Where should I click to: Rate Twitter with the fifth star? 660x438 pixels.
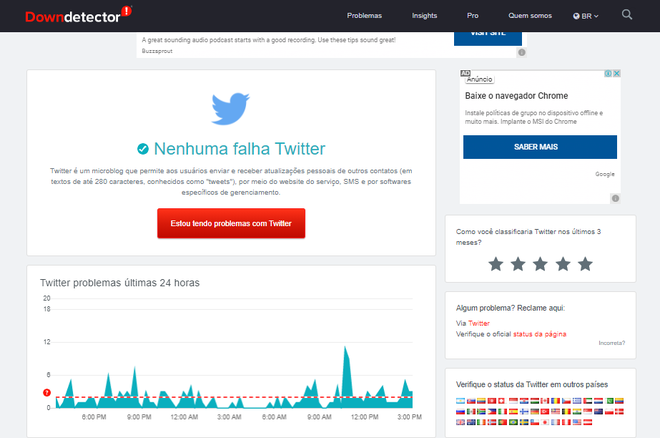585,264
